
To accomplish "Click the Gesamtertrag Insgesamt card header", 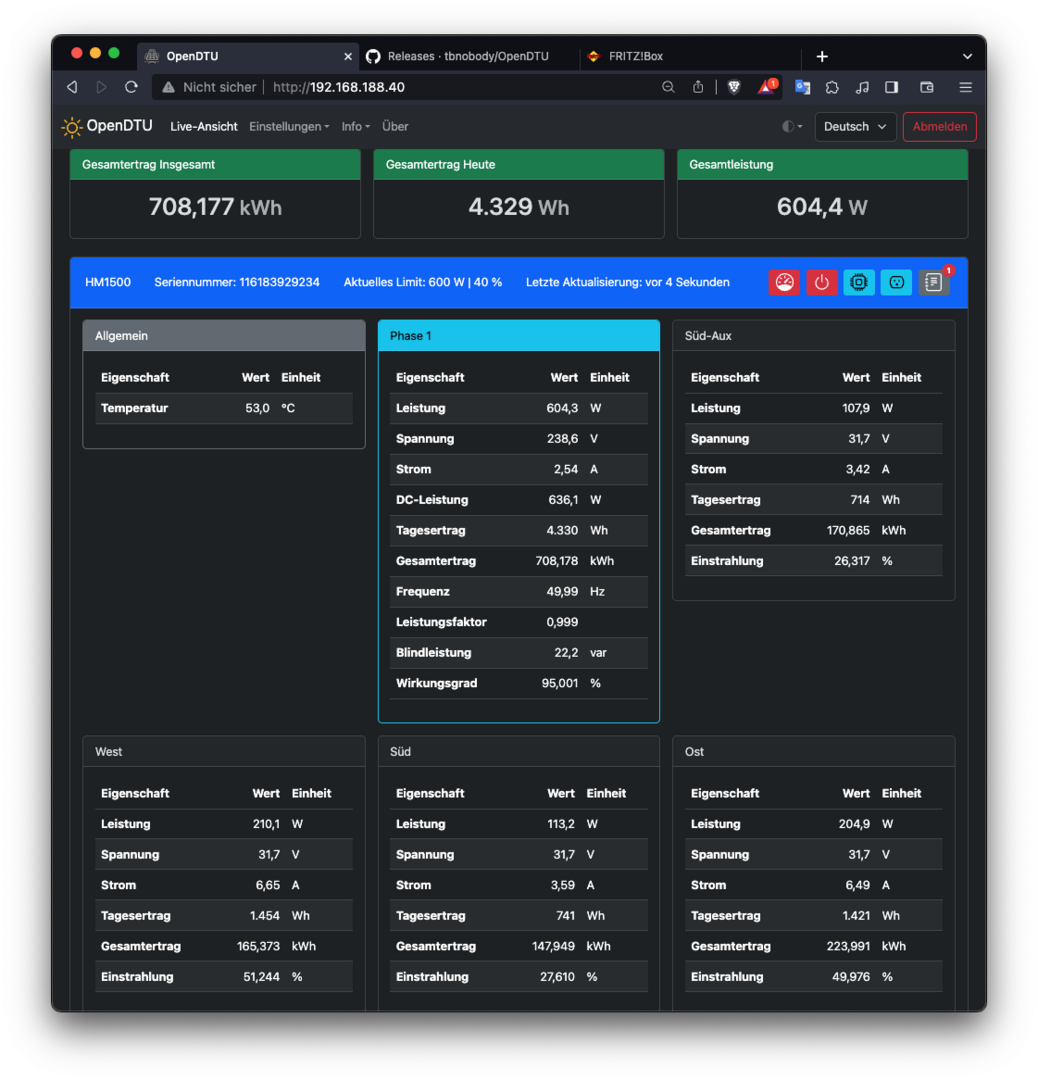I will click(215, 165).
